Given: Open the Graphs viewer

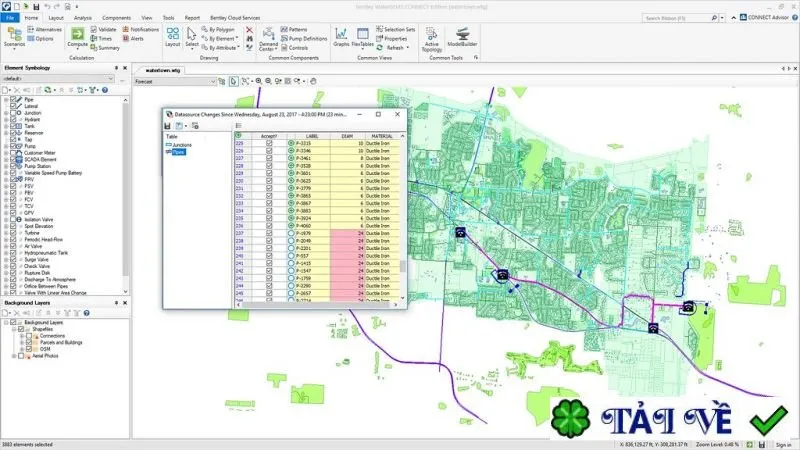Looking at the screenshot, I should tap(341, 37).
